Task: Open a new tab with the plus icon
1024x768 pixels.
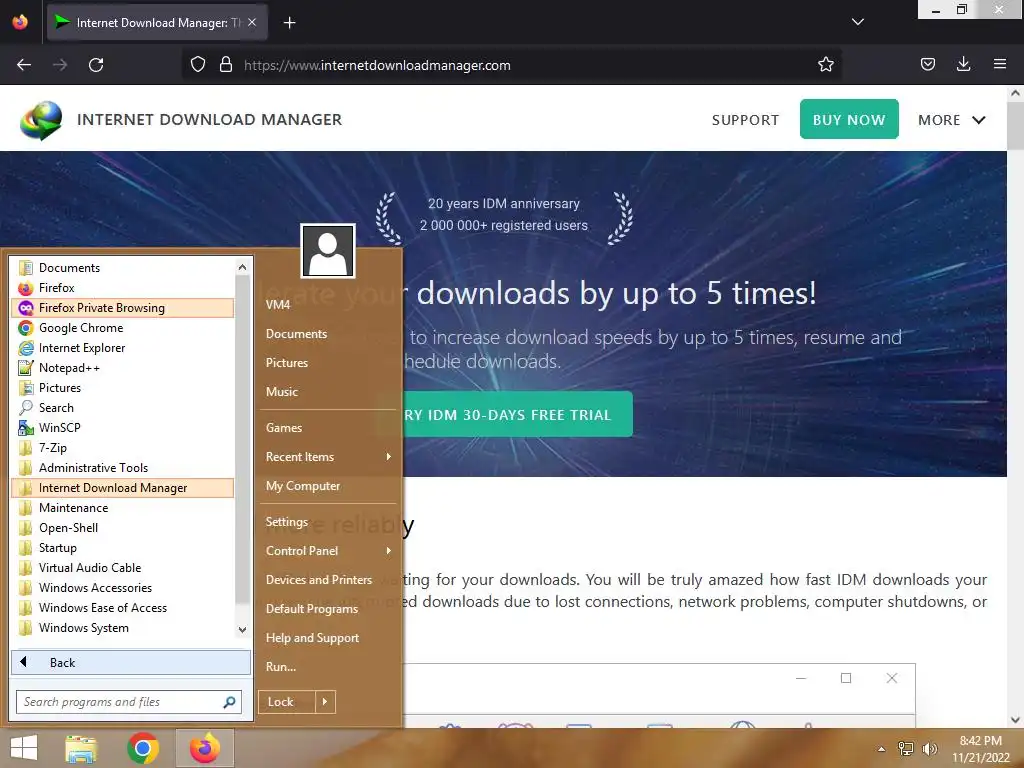Action: click(289, 23)
